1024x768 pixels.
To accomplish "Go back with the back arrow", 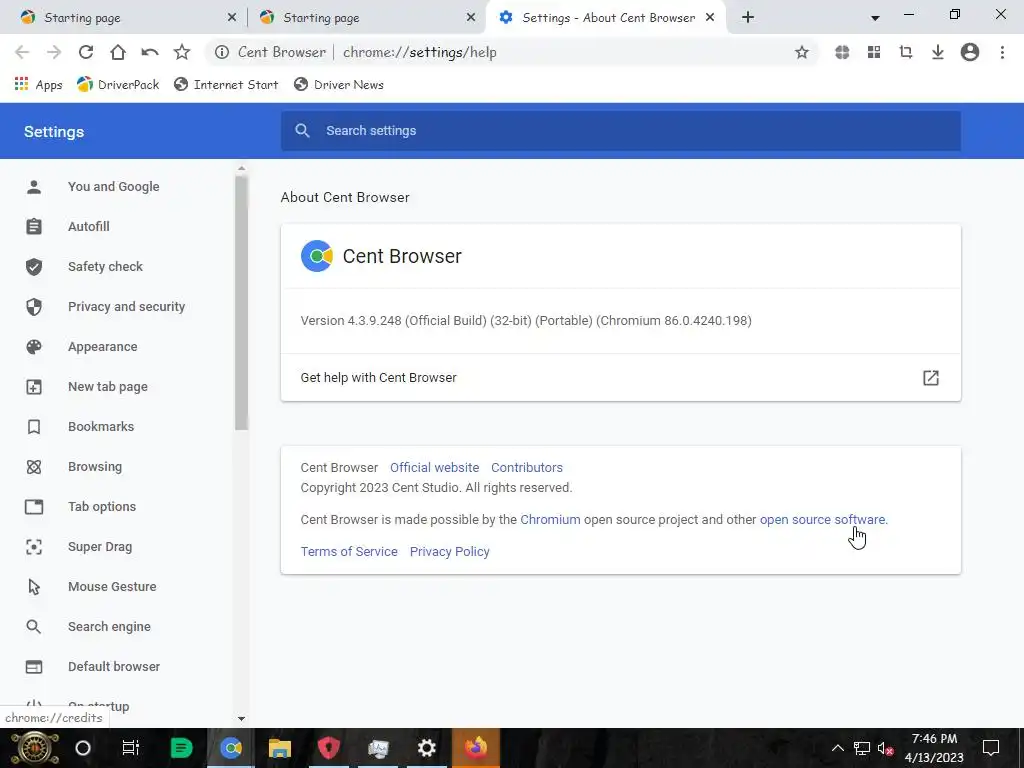I will coord(22,52).
